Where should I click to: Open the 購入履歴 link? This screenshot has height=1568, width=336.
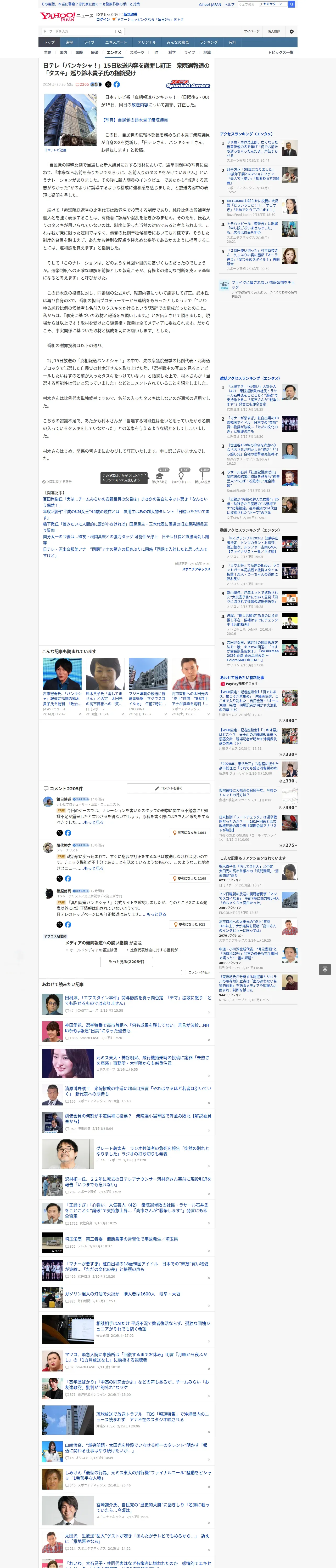(274, 32)
